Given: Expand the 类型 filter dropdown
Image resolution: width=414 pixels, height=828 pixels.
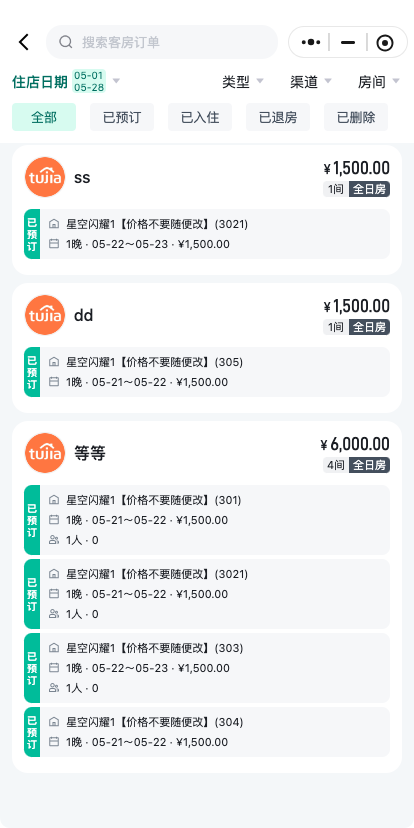Looking at the screenshot, I should pos(243,81).
